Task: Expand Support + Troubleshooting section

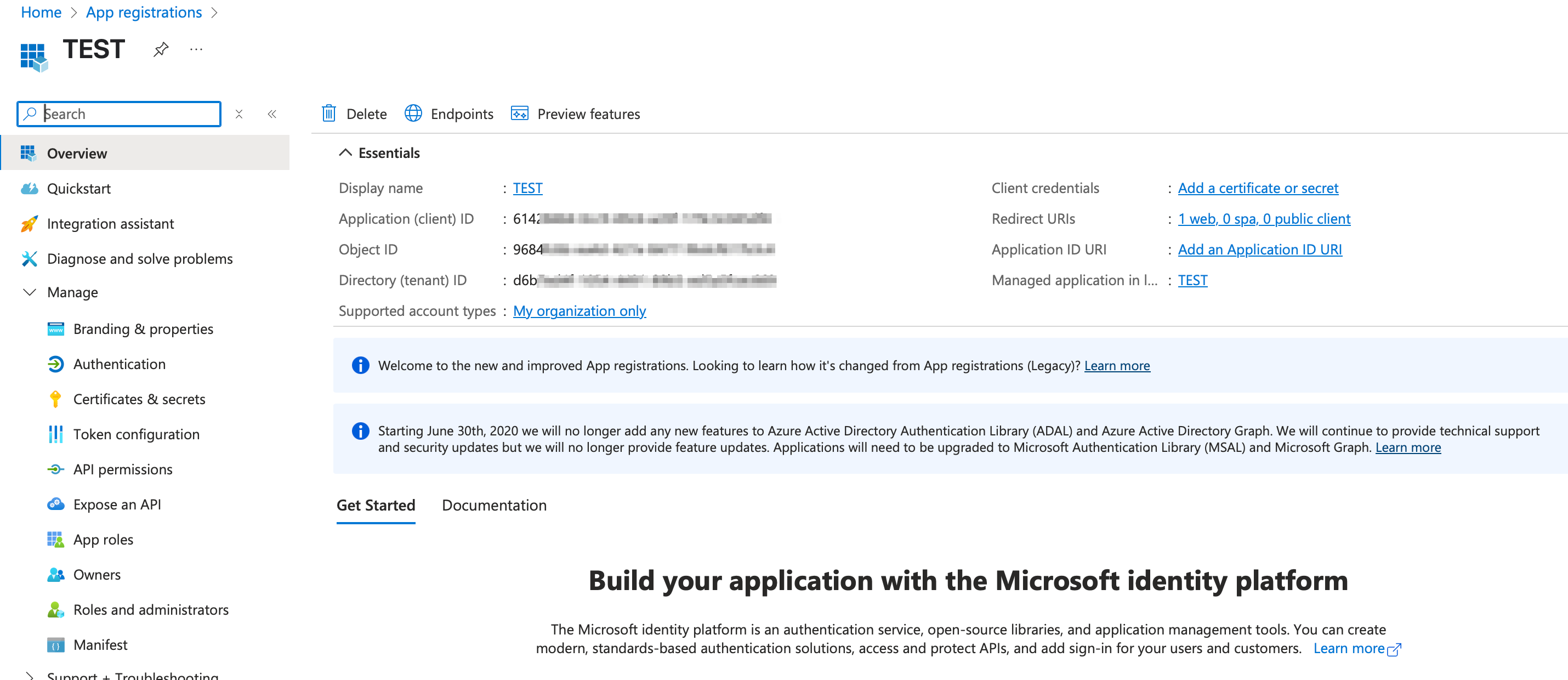Action: (29, 675)
